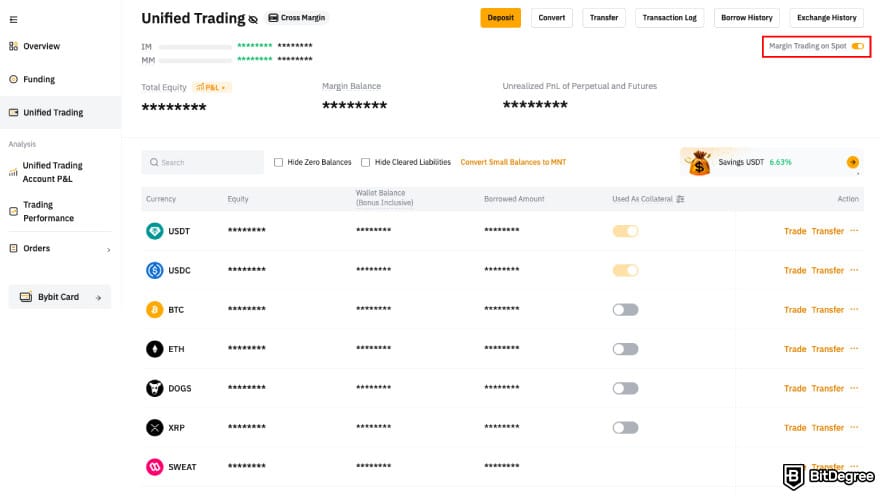880x496 pixels.
Task: Click the Orders sidebar icon
Action: click(13, 248)
